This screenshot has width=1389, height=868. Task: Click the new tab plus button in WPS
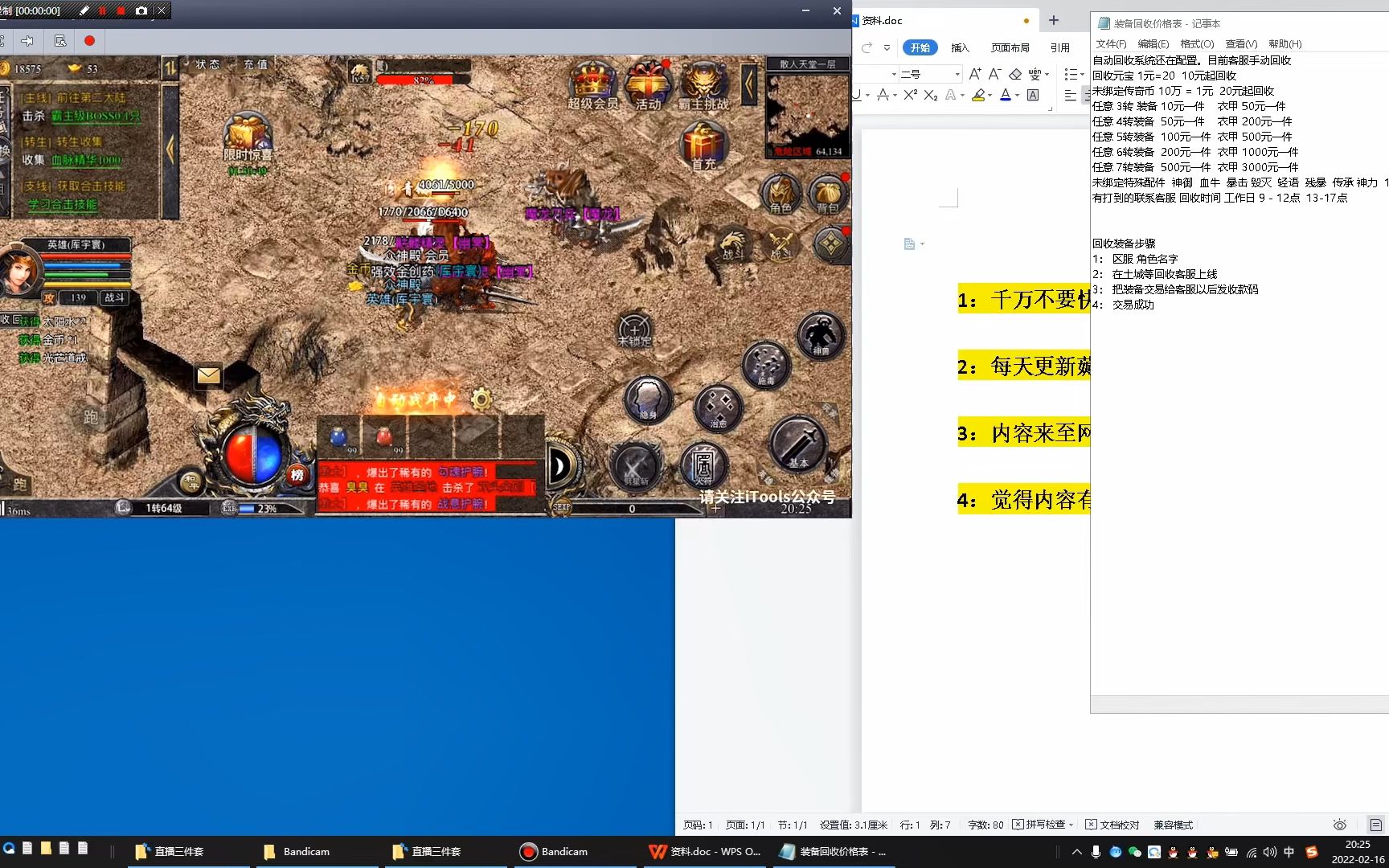tap(1054, 20)
